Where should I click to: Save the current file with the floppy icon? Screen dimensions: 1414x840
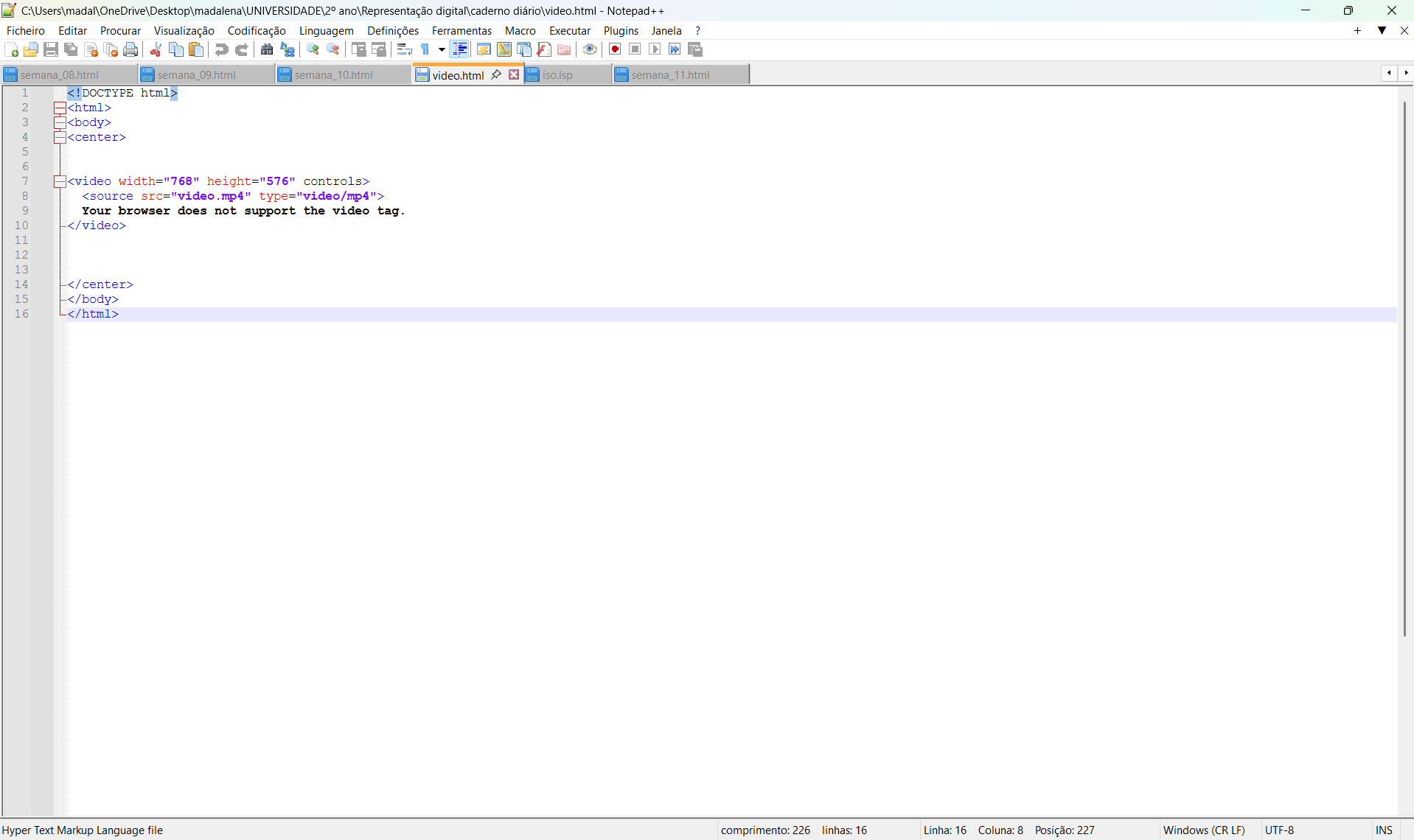(51, 49)
